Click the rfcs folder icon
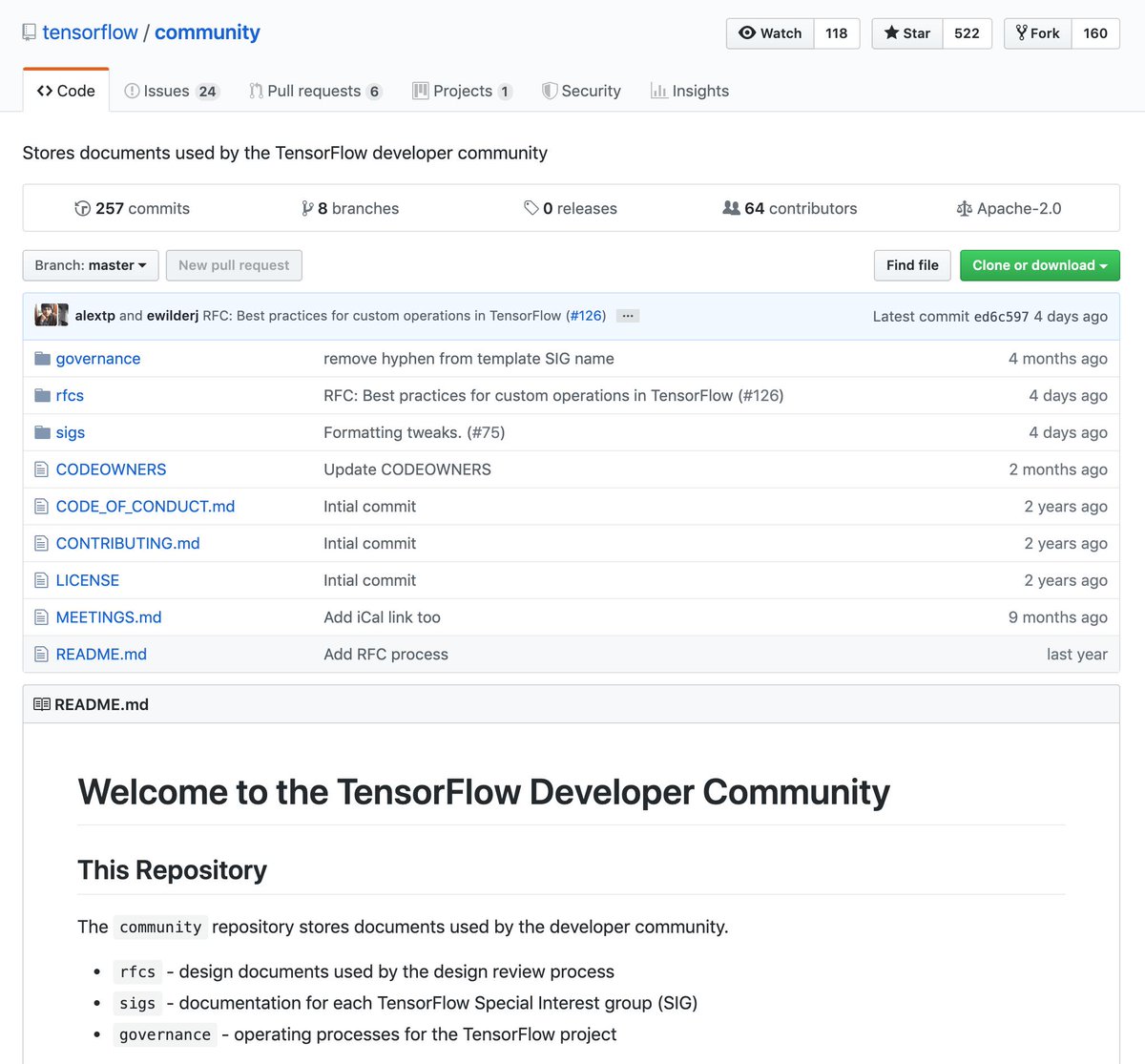The height and width of the screenshot is (1064, 1145). click(x=42, y=395)
